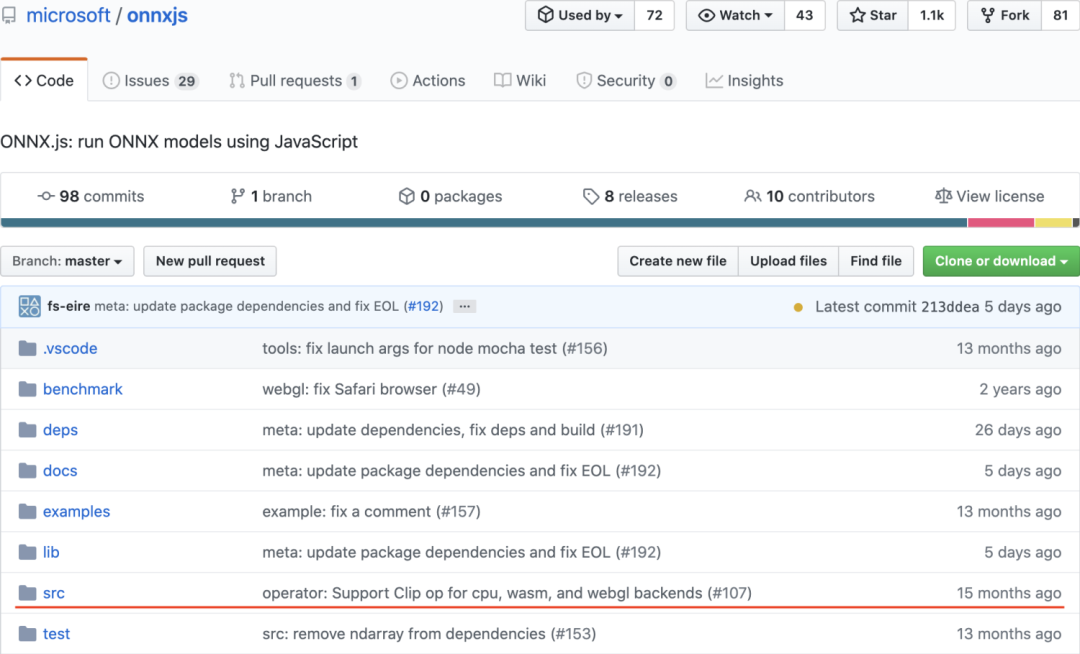Viewport: 1080px width, 654px height.
Task: Click Create new file button
Action: [678, 261]
